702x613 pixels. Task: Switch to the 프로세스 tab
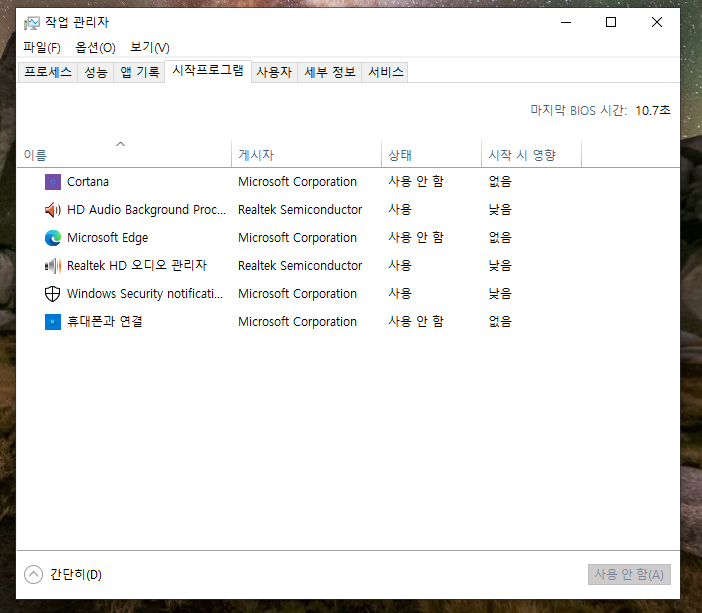pos(48,72)
